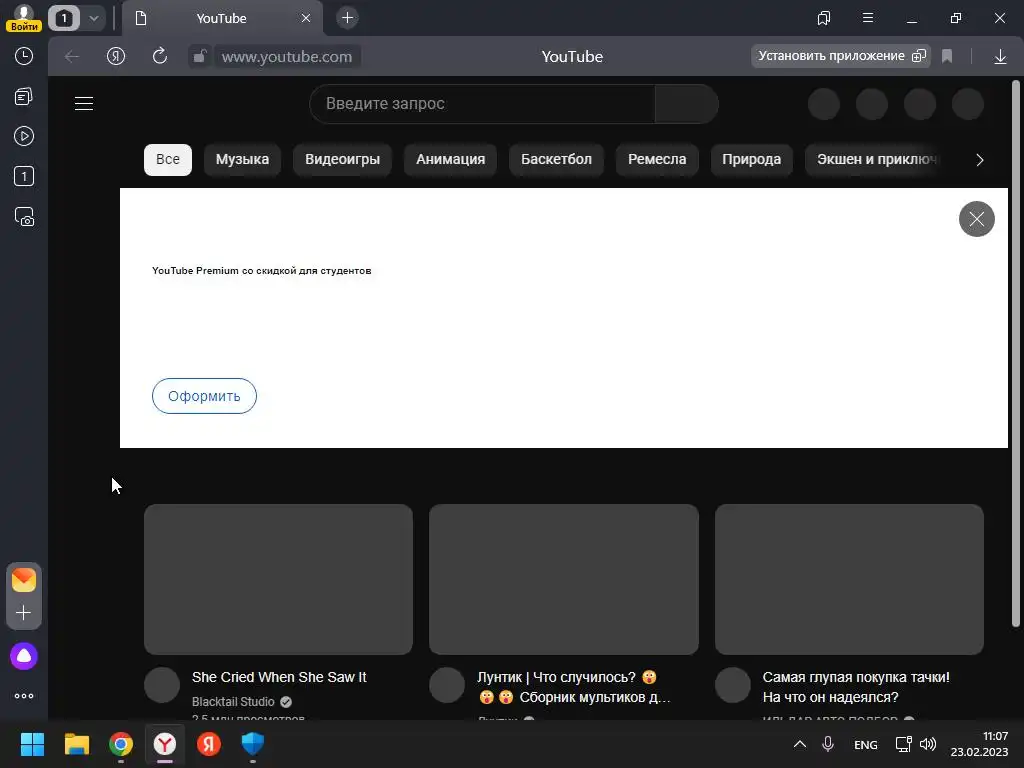Image resolution: width=1024 pixels, height=768 pixels.
Task: Open the volume tray icon
Action: point(927,744)
